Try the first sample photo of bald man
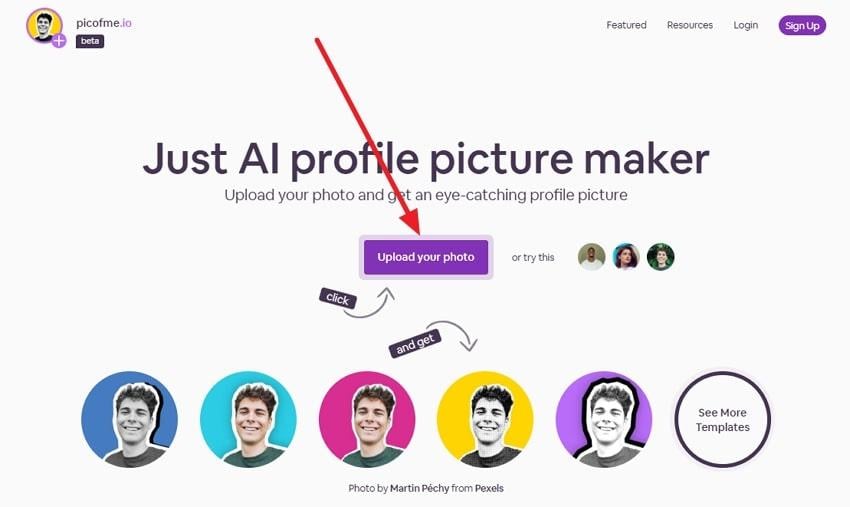 pos(591,256)
